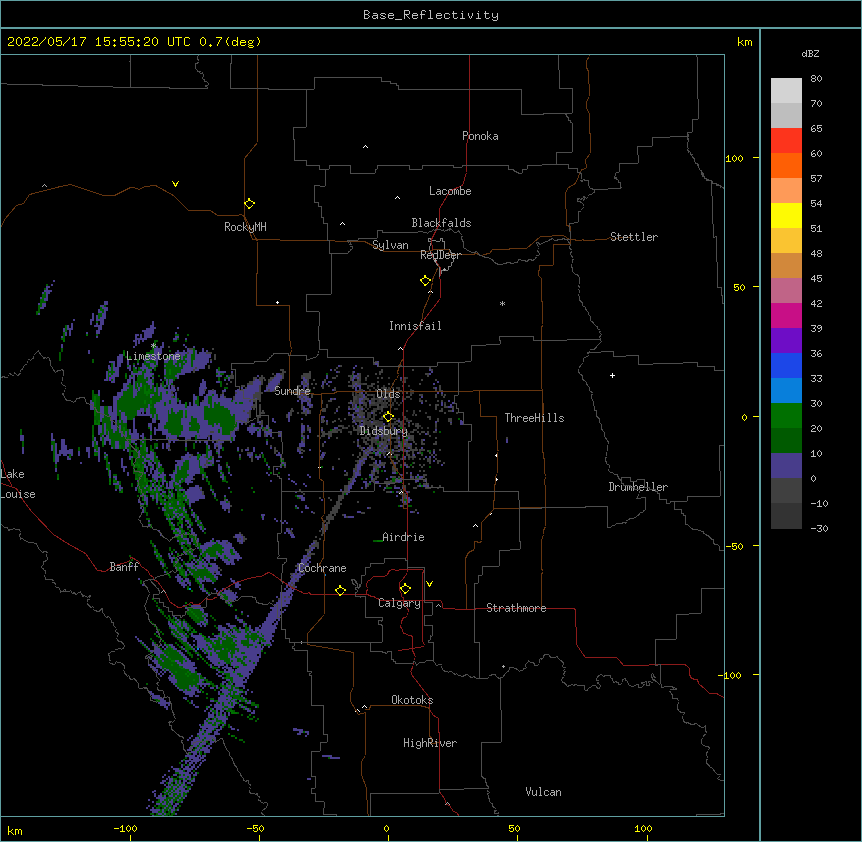
Task: Click the Okotoks city label
Action: [x=412, y=700]
